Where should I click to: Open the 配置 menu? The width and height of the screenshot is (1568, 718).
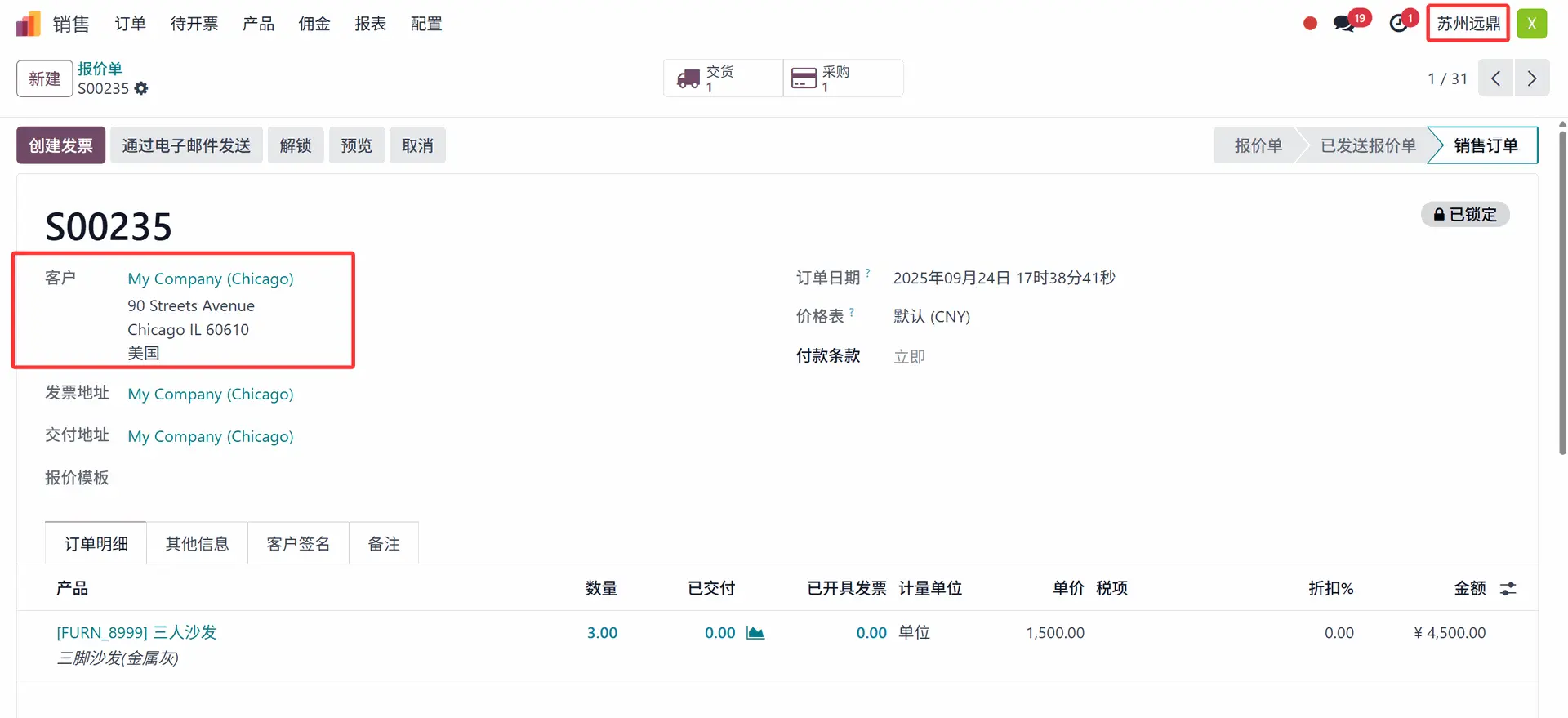click(x=426, y=24)
